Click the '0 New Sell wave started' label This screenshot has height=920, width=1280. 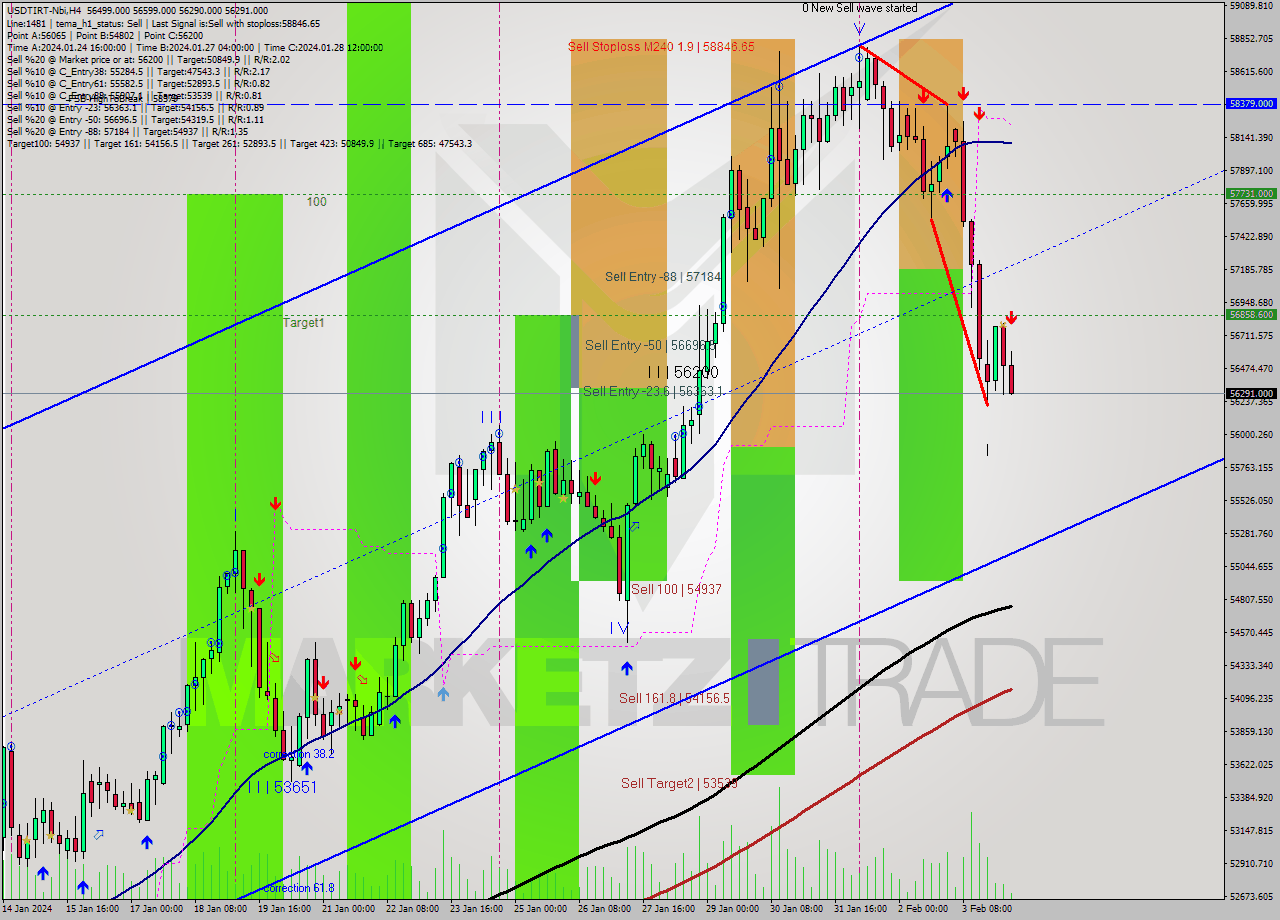pyautogui.click(x=859, y=8)
